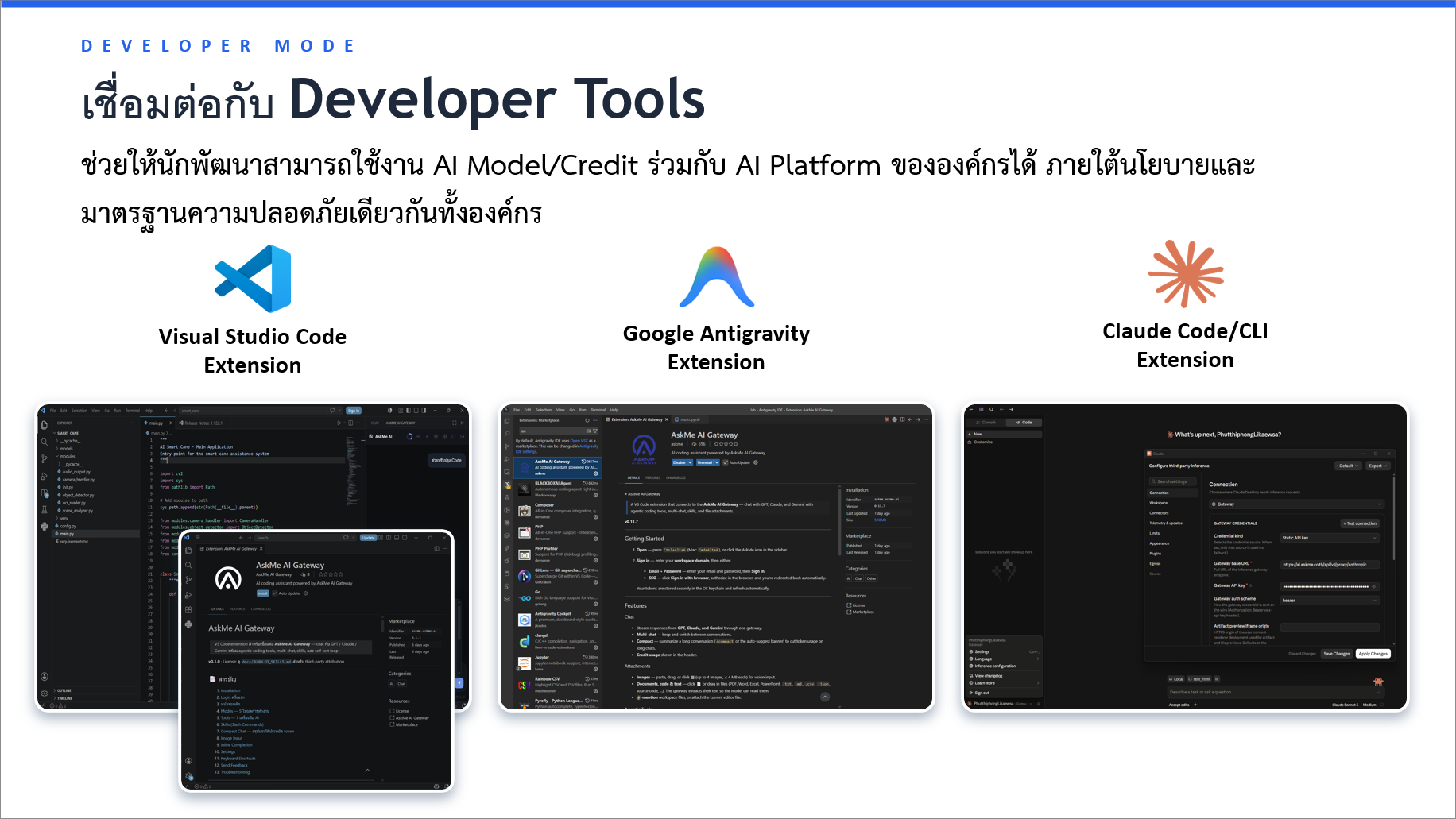Click sidebar toggle icon in Claude window top bar
Image resolution: width=1456 pixels, height=819 pixels.
tap(981, 409)
